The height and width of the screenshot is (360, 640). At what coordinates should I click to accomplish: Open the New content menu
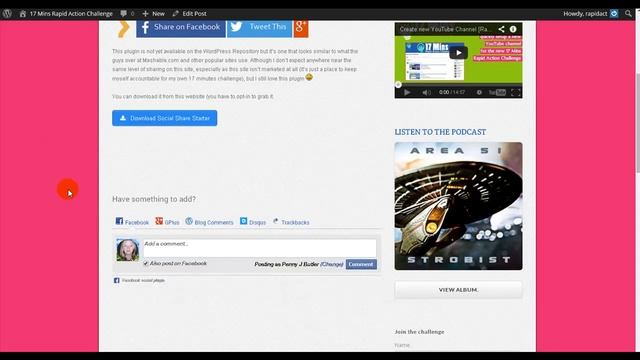point(153,13)
